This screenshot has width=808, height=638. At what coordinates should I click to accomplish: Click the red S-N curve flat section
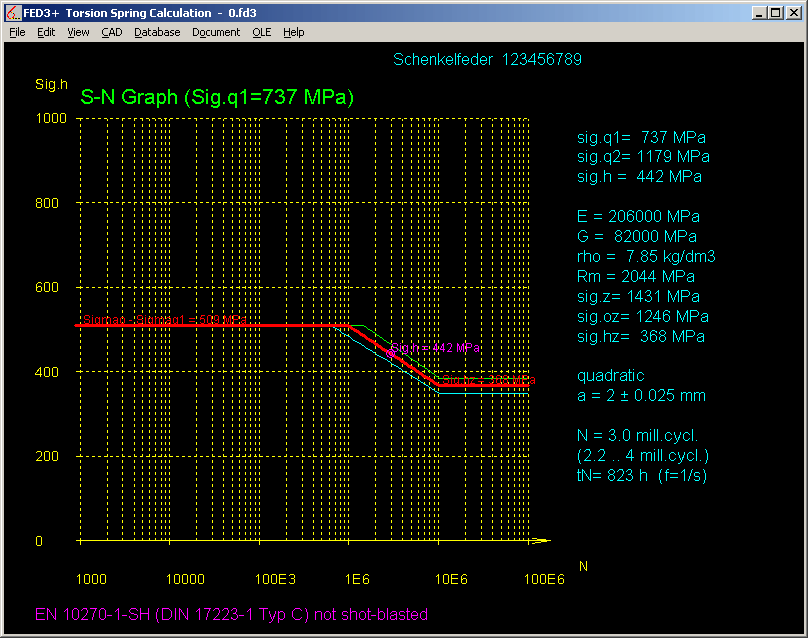[210, 325]
